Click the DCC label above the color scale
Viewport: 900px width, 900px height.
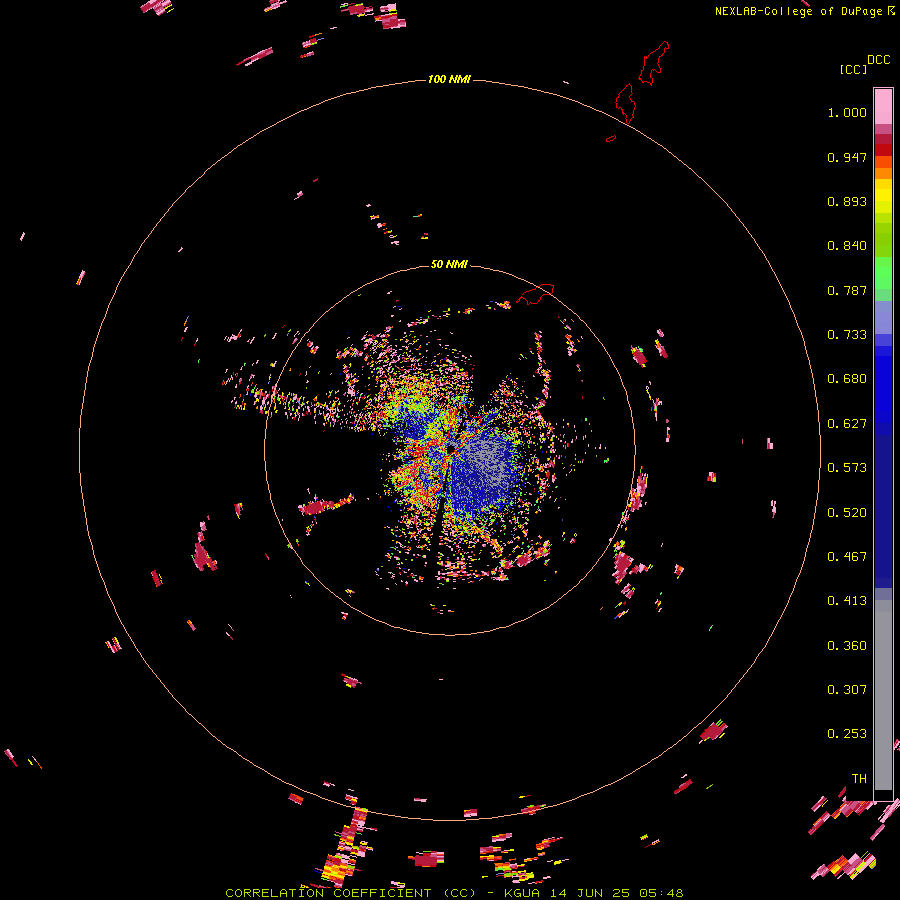coord(878,59)
